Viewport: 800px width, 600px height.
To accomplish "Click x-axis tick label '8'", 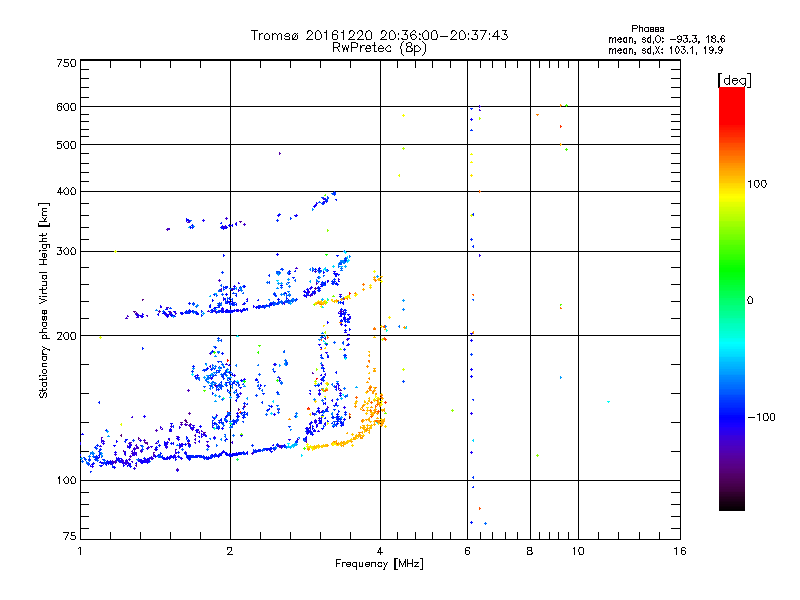I will click(530, 551).
